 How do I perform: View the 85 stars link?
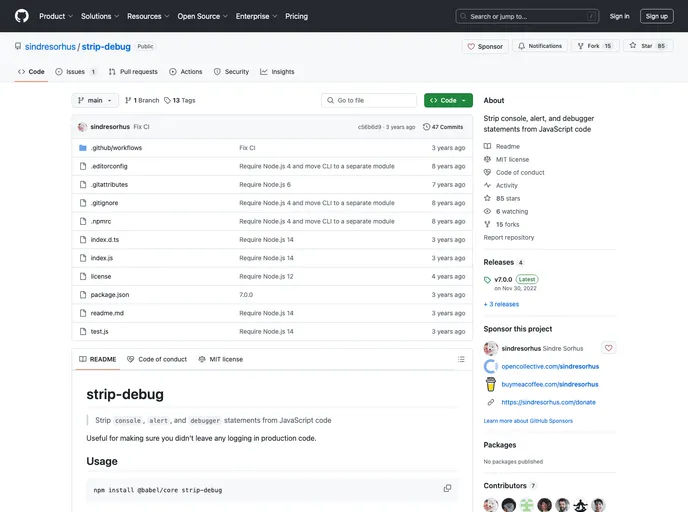click(502, 198)
